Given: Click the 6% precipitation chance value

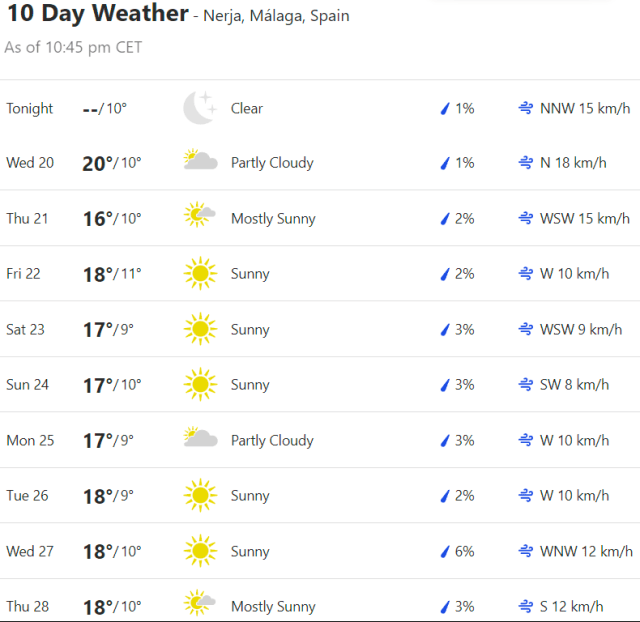Looking at the screenshot, I should point(464,551).
